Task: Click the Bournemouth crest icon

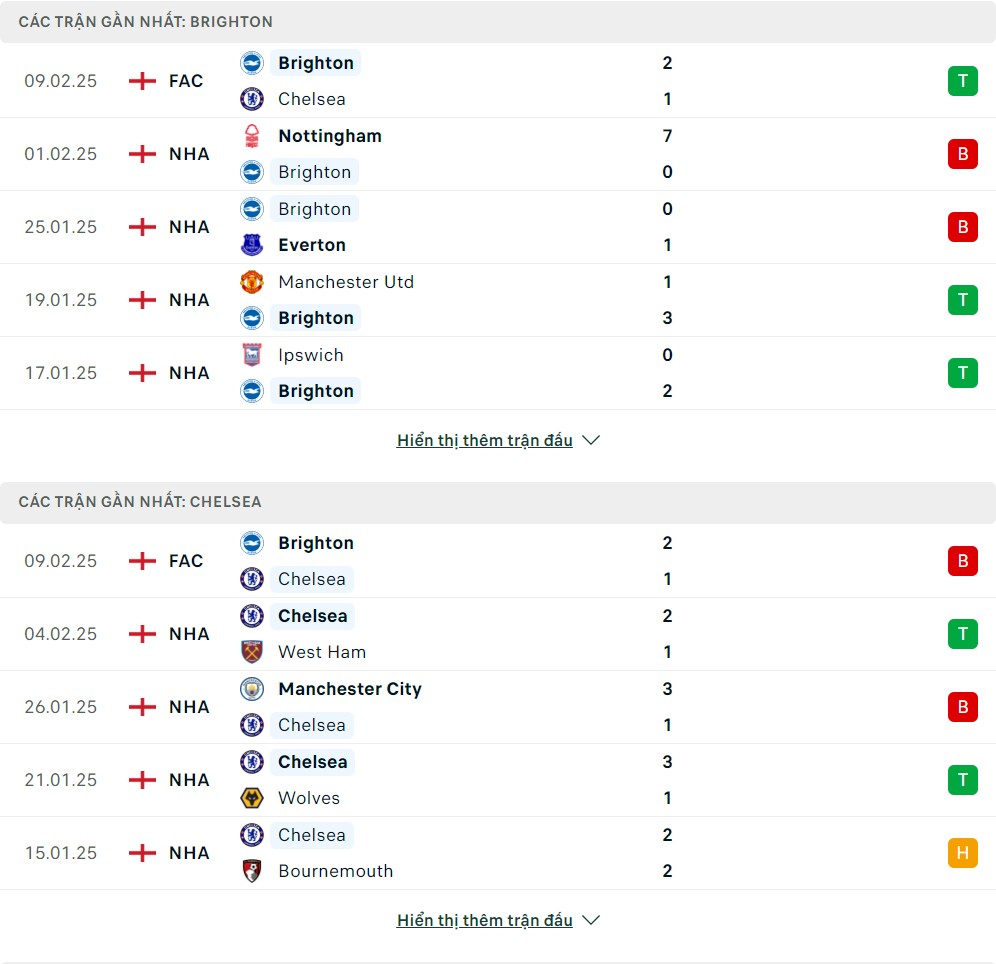Action: [252, 871]
